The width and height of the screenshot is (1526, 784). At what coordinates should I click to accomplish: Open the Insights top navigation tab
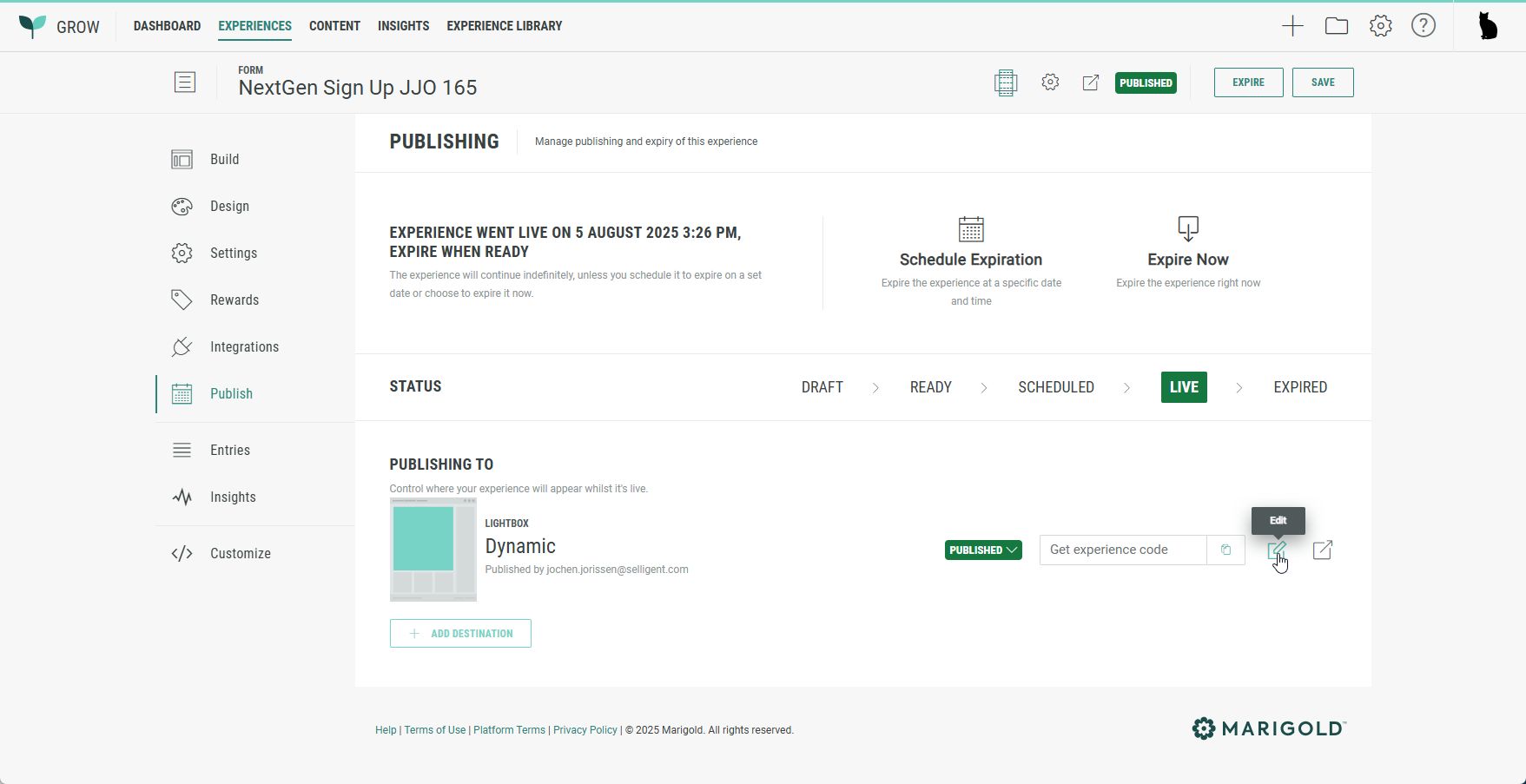(x=403, y=26)
